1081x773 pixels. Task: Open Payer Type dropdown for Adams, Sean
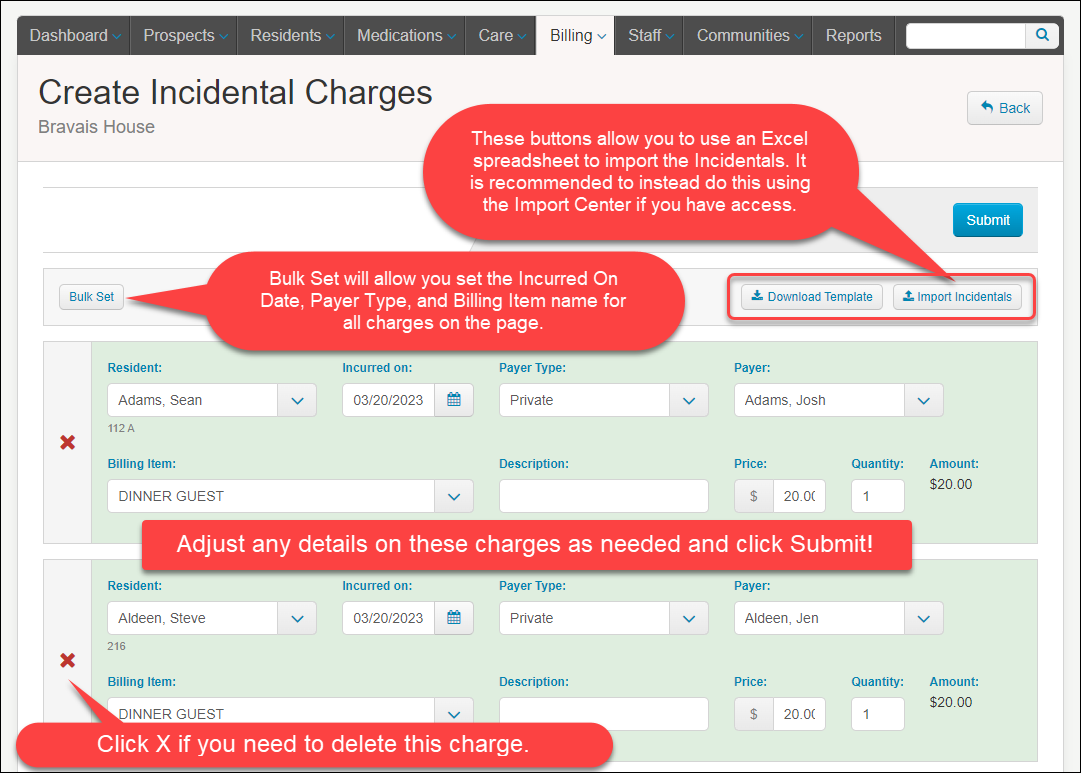coord(688,400)
